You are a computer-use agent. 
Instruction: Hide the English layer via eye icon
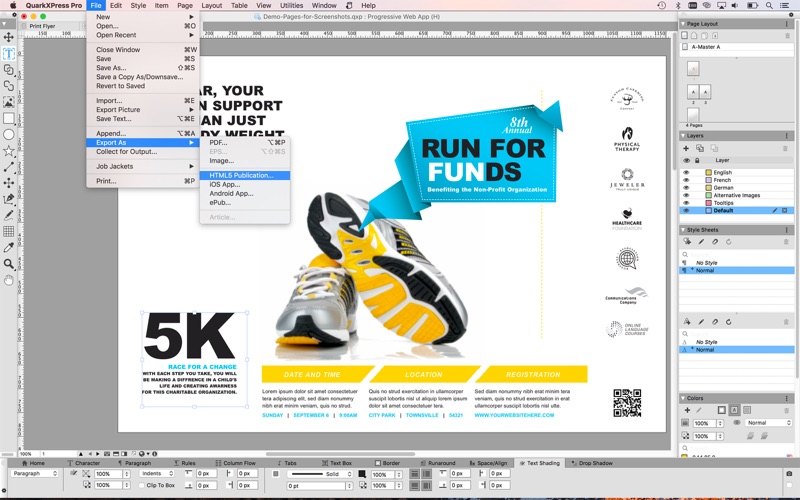[x=686, y=173]
